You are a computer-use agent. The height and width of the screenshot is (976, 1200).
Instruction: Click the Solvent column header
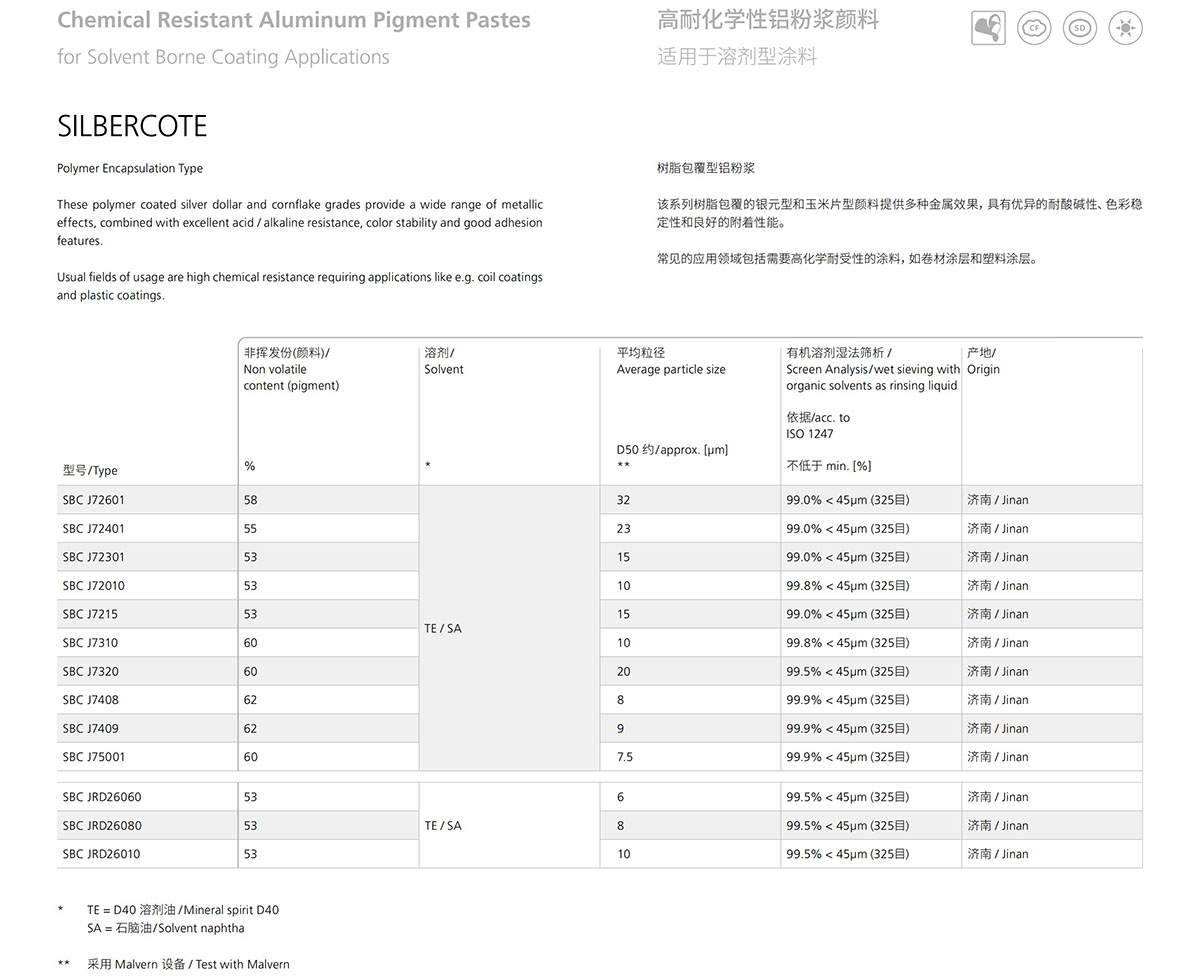pyautogui.click(x=444, y=369)
